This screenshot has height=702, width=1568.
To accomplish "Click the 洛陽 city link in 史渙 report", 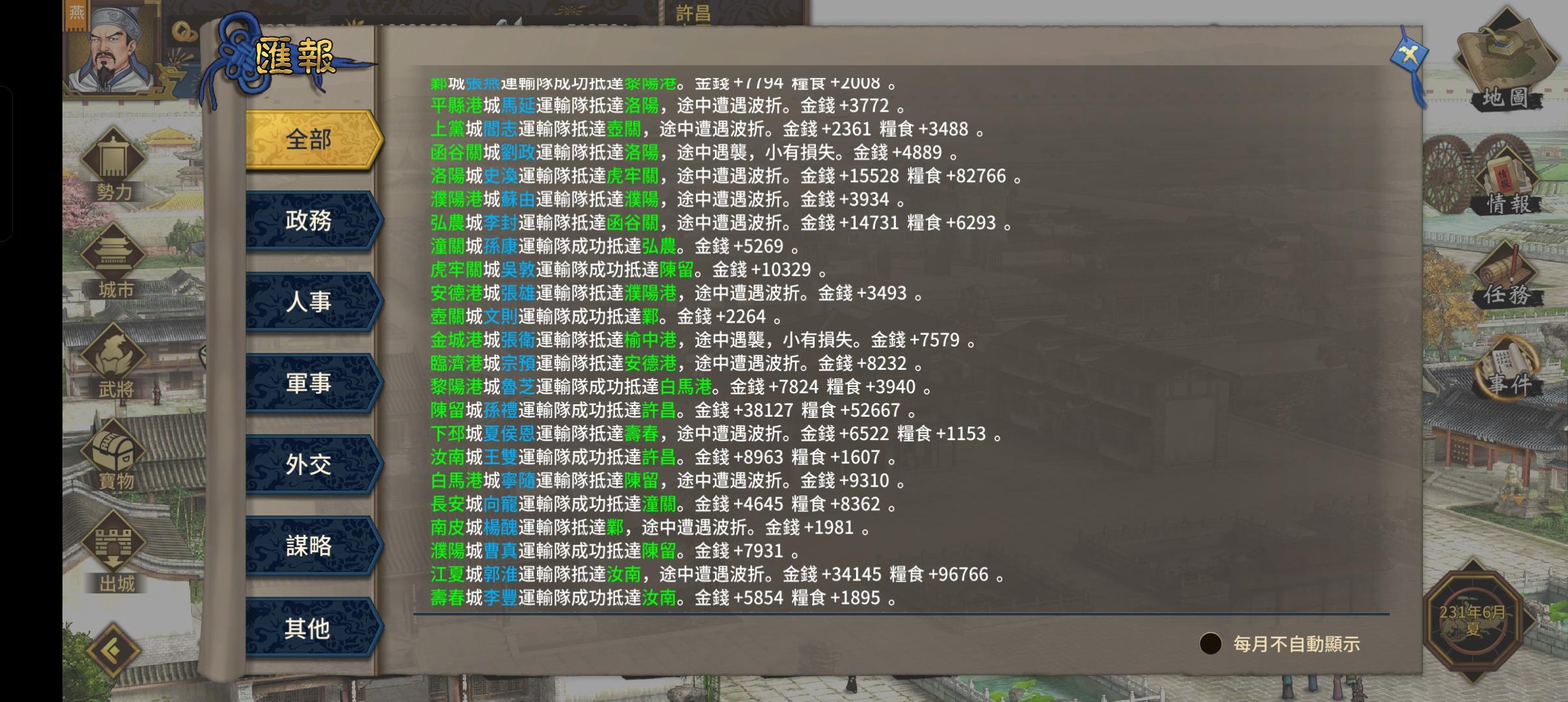I will (447, 176).
